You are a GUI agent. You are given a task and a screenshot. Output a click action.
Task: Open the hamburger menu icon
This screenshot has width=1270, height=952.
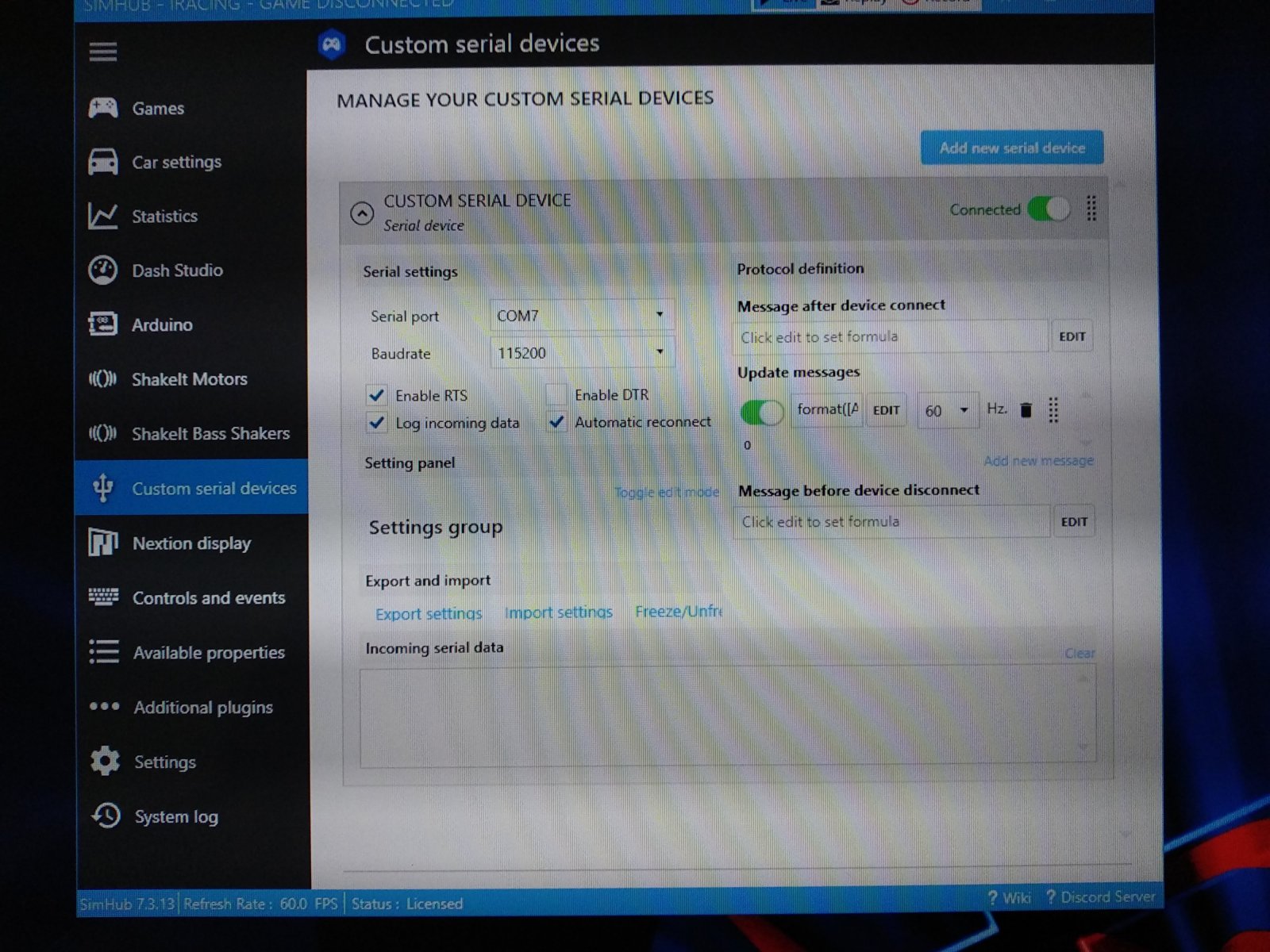pyautogui.click(x=103, y=52)
